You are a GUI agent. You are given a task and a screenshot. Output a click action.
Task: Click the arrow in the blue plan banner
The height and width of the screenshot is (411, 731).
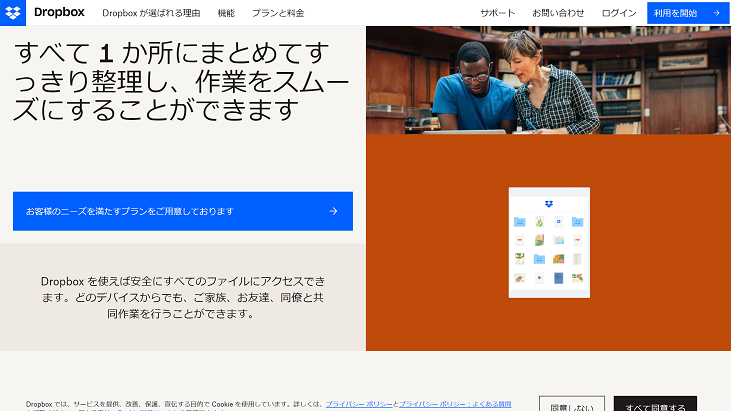pos(333,211)
